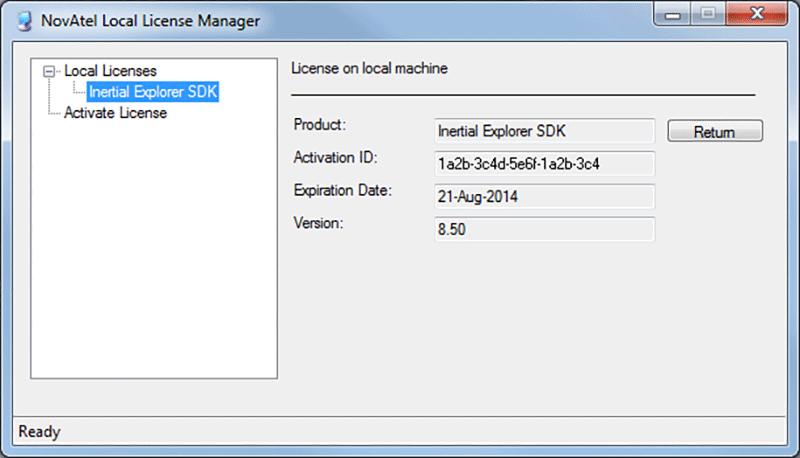The height and width of the screenshot is (458, 800).
Task: Minimize the License Manager window
Action: pyautogui.click(x=672, y=14)
